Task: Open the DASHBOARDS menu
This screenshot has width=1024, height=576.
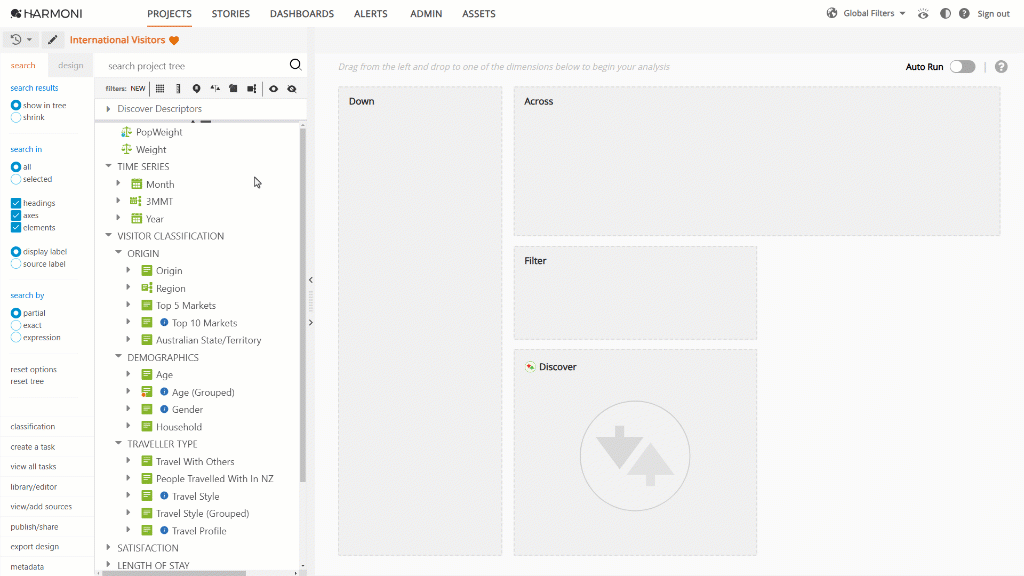Action: pyautogui.click(x=302, y=14)
